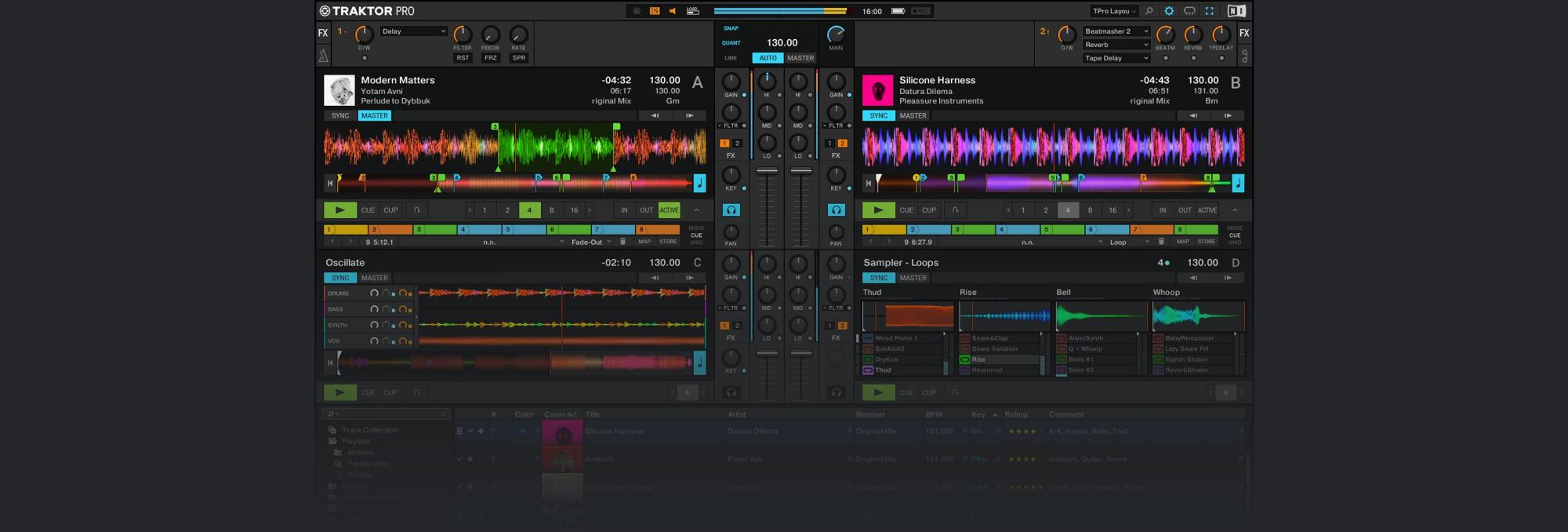Viewport: 1568px width, 532px height.
Task: Play Deck A with green play button
Action: (x=340, y=210)
